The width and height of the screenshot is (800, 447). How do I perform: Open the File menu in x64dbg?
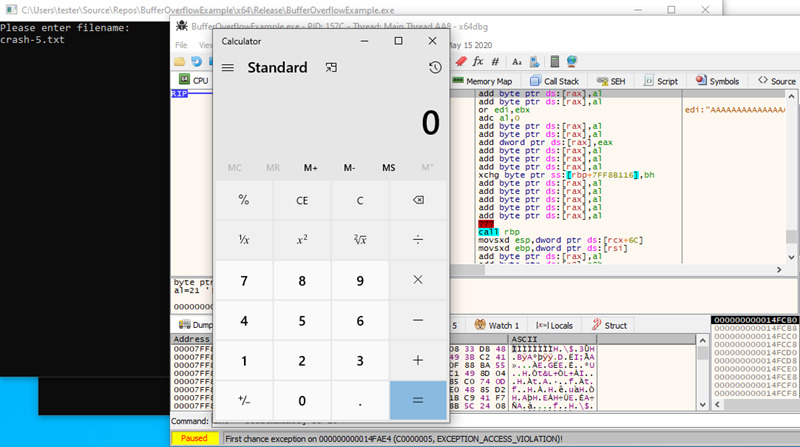[181, 45]
